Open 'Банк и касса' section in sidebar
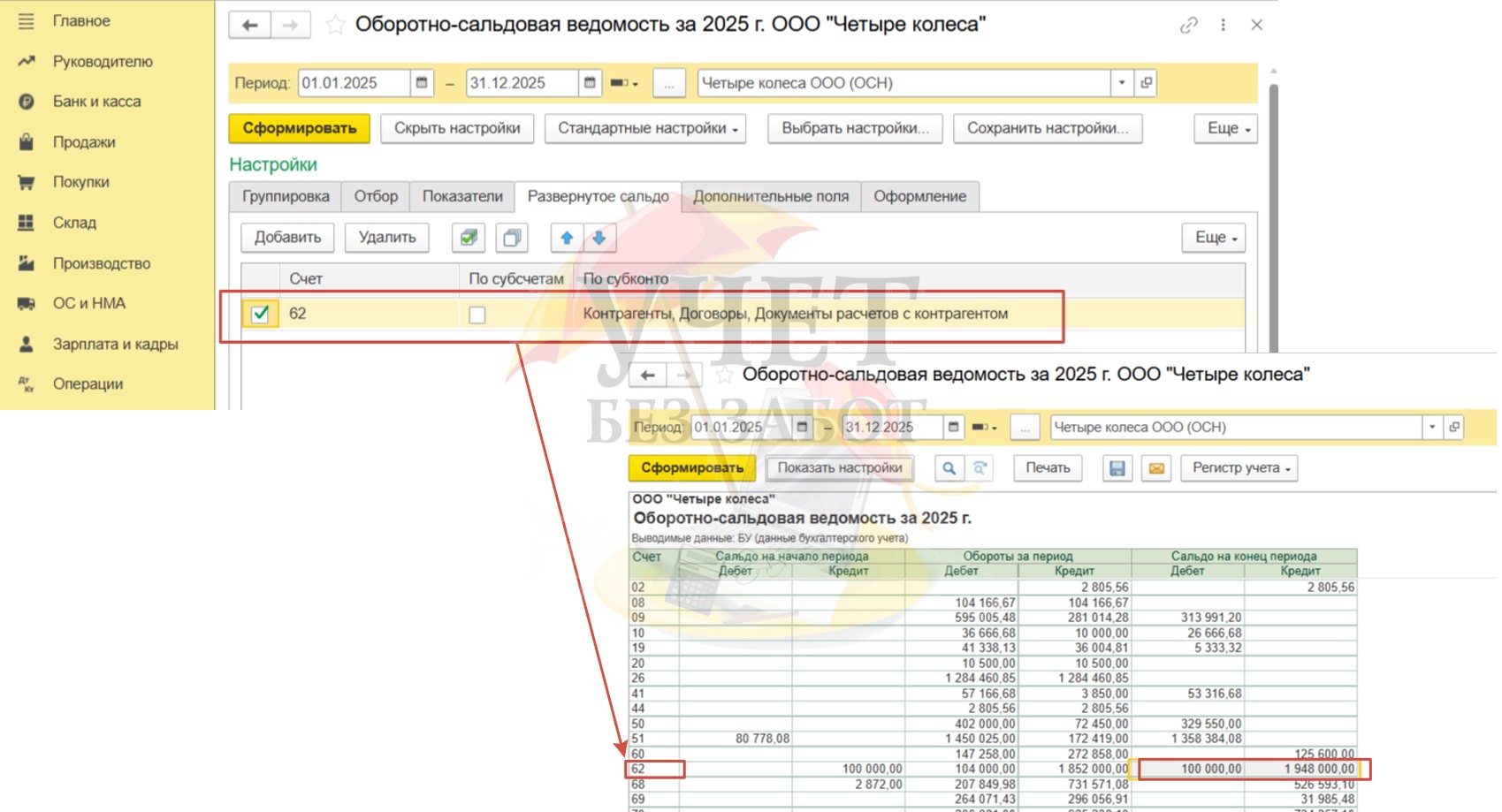Viewport: 1502px width, 812px height. [x=96, y=102]
